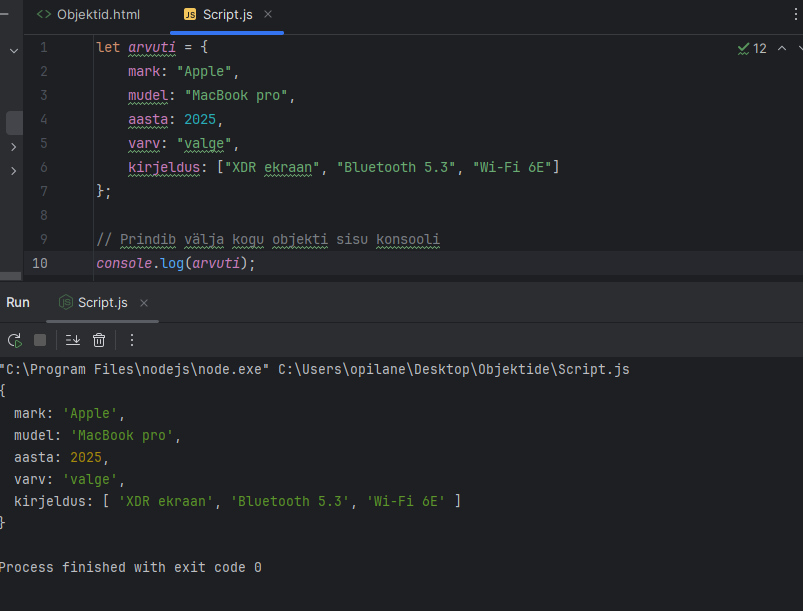Viewport: 803px width, 611px height.
Task: Expand the second collapsed project tree chevron
Action: (13, 171)
